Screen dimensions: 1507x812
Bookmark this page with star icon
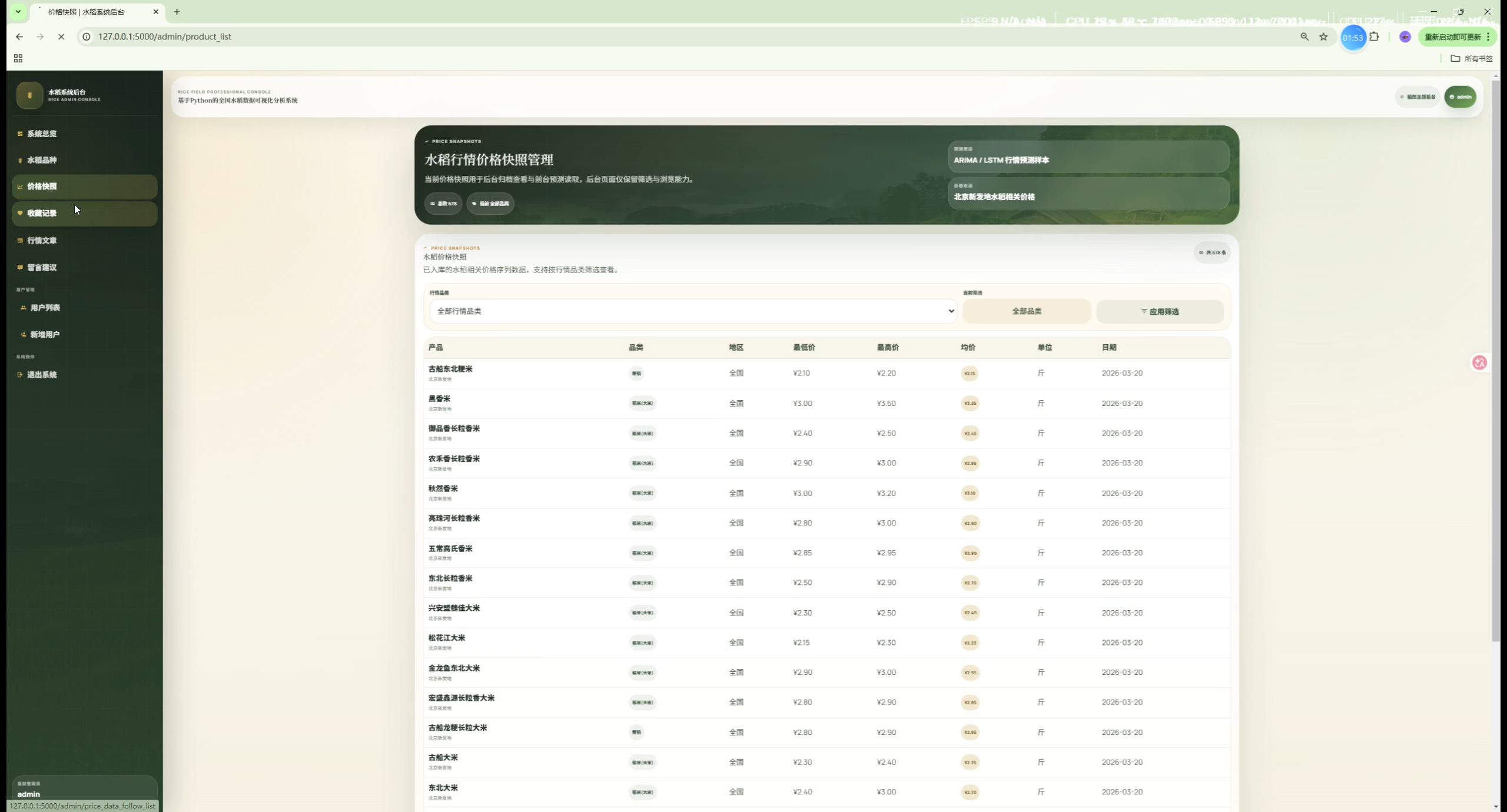pos(1323,36)
